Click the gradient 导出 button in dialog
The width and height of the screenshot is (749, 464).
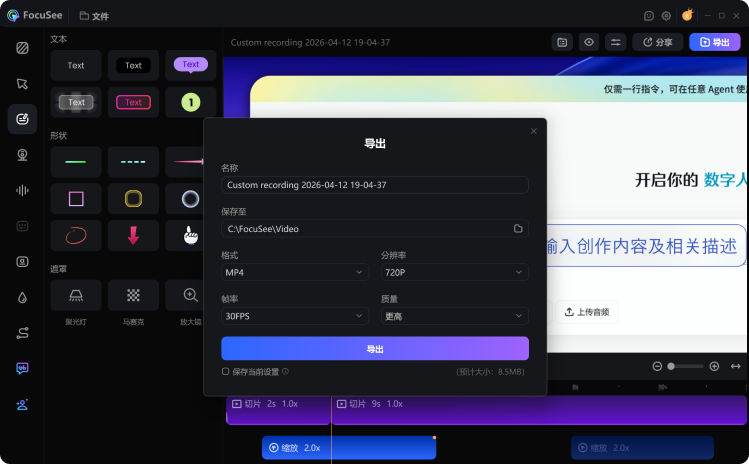click(x=375, y=348)
